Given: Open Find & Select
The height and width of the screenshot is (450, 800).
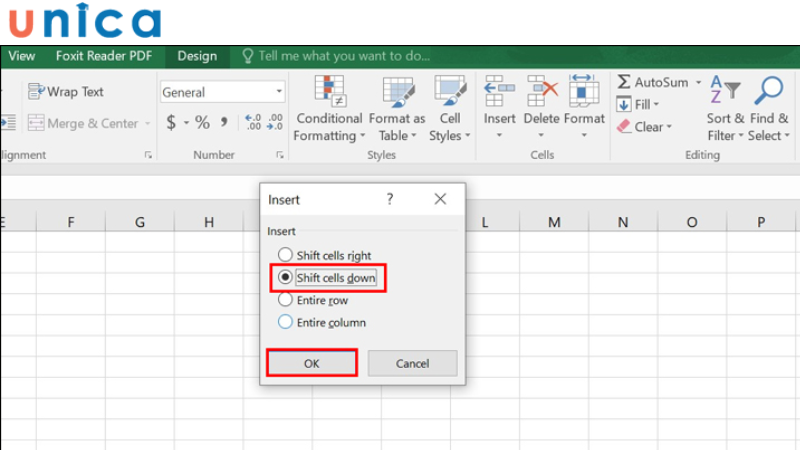Looking at the screenshot, I should [x=769, y=109].
